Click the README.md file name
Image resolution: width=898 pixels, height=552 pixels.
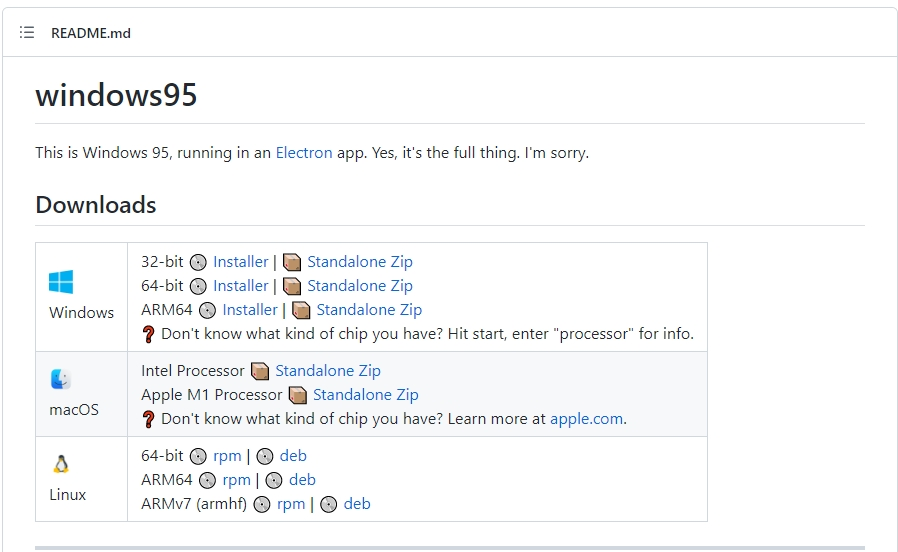91,33
